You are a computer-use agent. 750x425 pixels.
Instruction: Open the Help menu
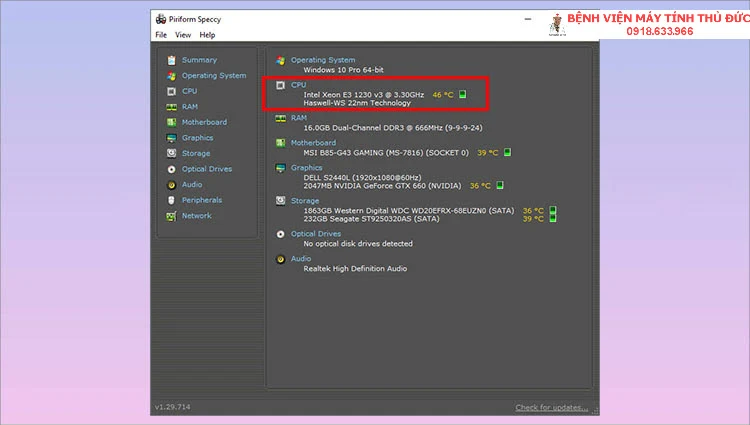pos(207,35)
